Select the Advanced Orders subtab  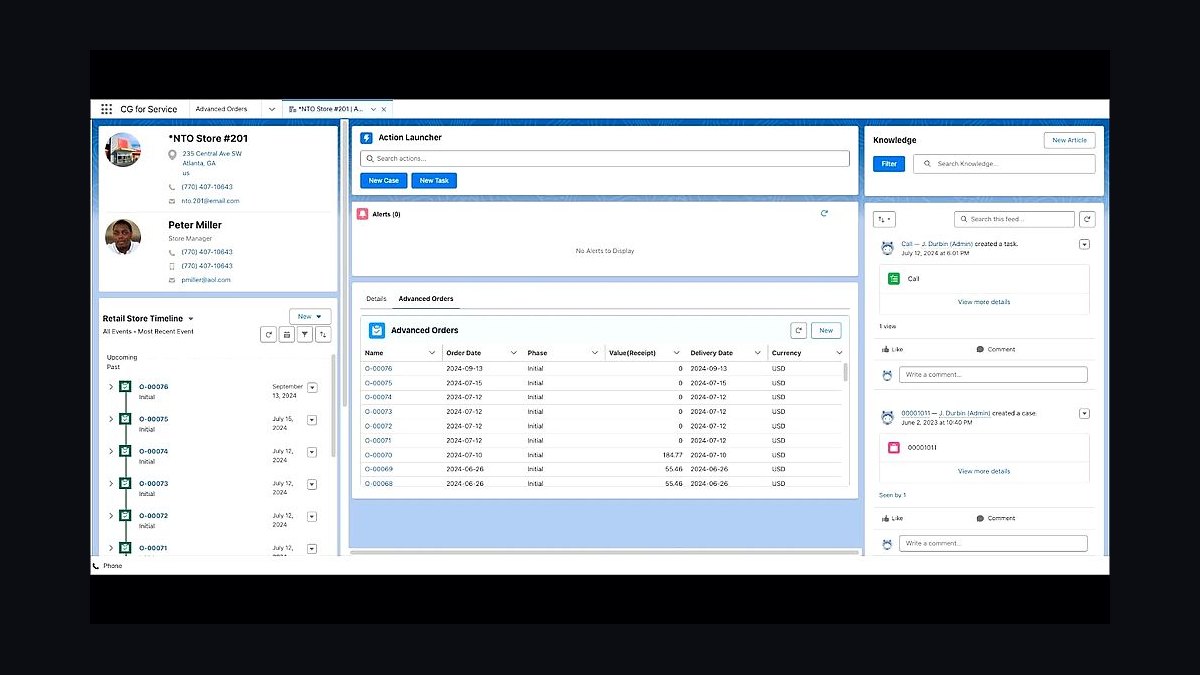coord(426,299)
